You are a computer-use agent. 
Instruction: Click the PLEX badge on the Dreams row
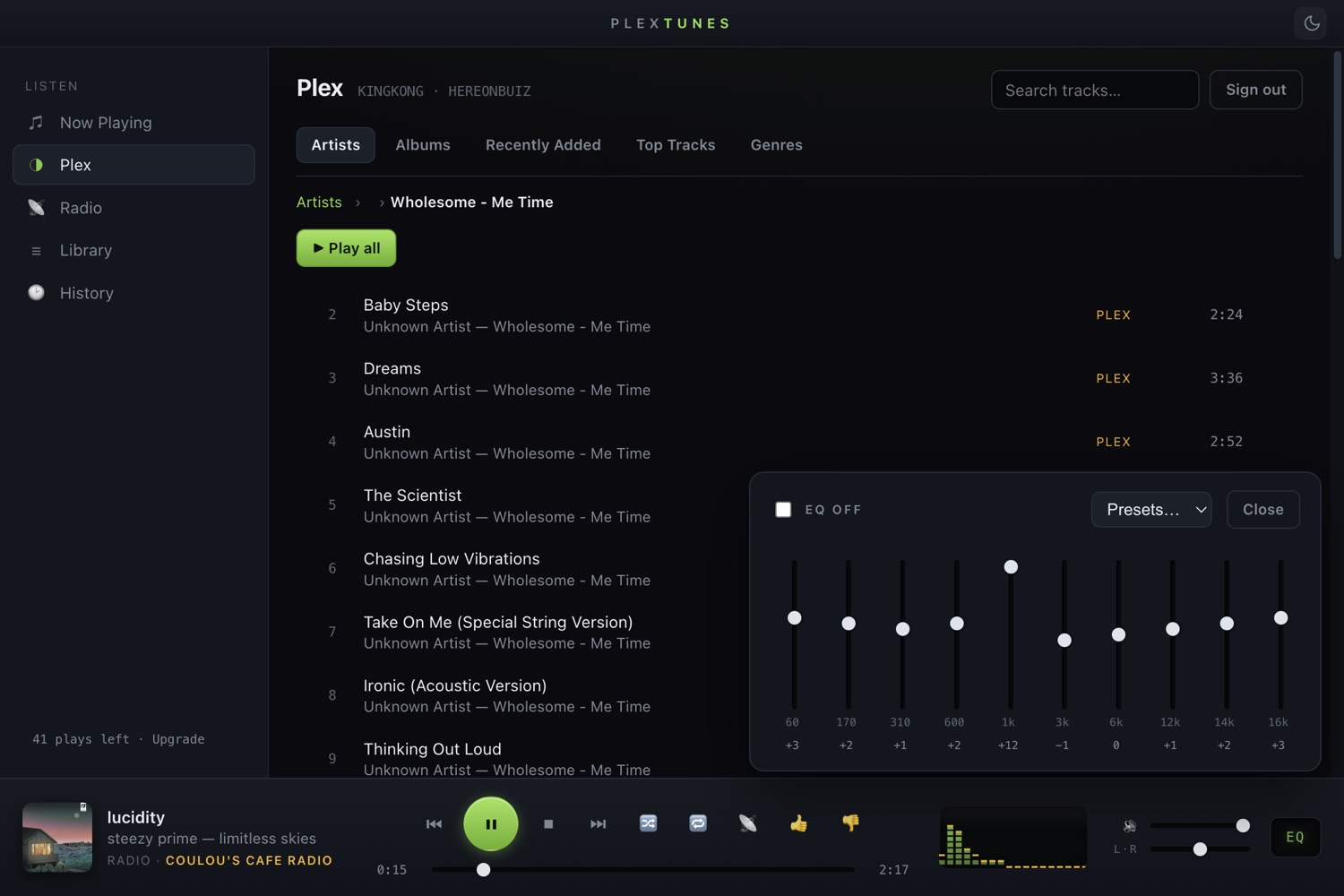click(1113, 378)
